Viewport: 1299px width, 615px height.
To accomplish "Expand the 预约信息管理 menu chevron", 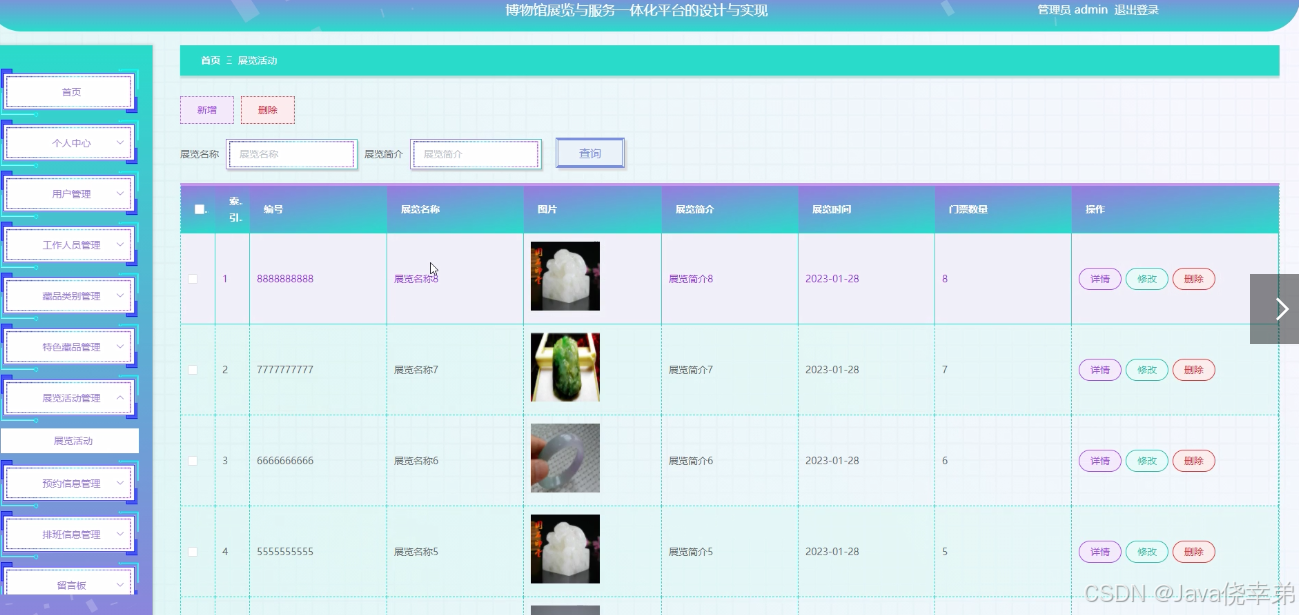I will click(x=120, y=483).
